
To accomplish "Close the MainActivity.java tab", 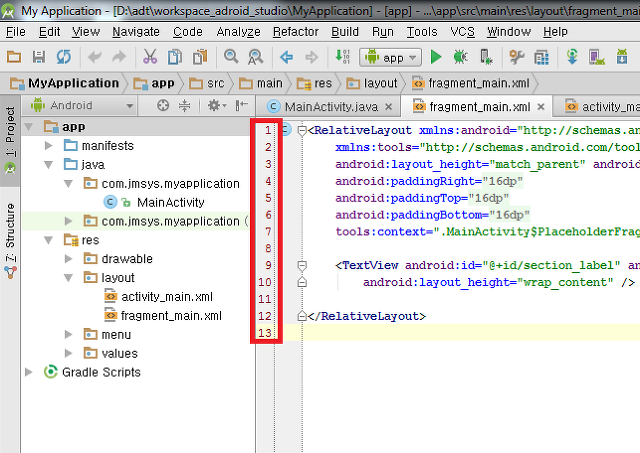I will [x=389, y=107].
